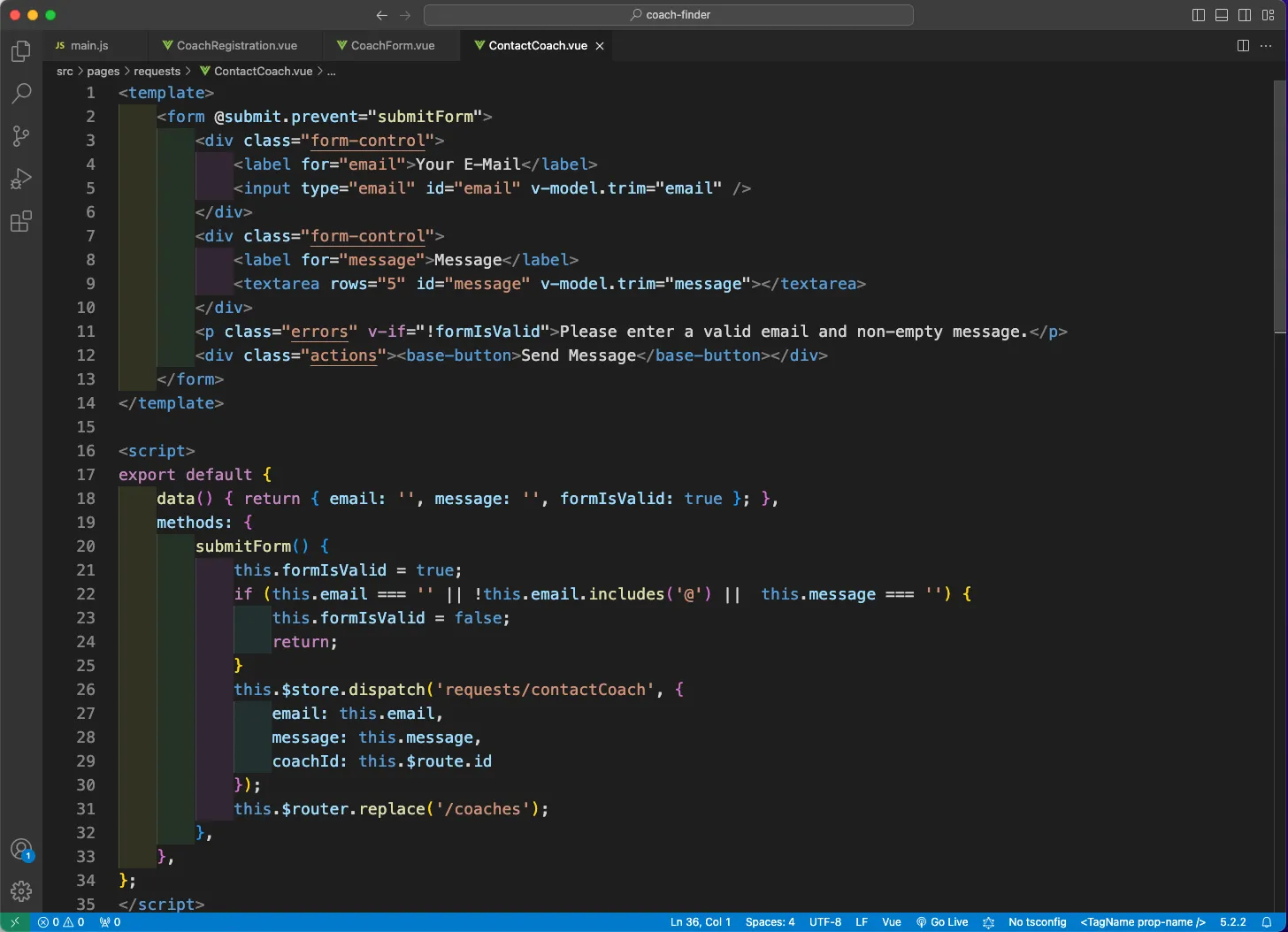
Task: Click the editor vertical scrollbar
Action: click(x=1280, y=205)
